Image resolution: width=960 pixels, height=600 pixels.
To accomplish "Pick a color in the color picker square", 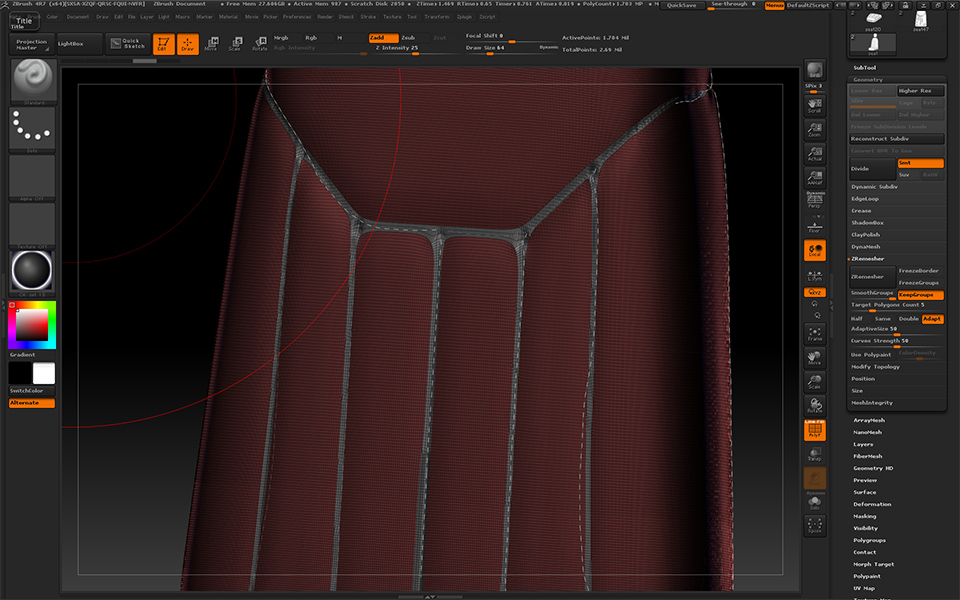I will (32, 324).
